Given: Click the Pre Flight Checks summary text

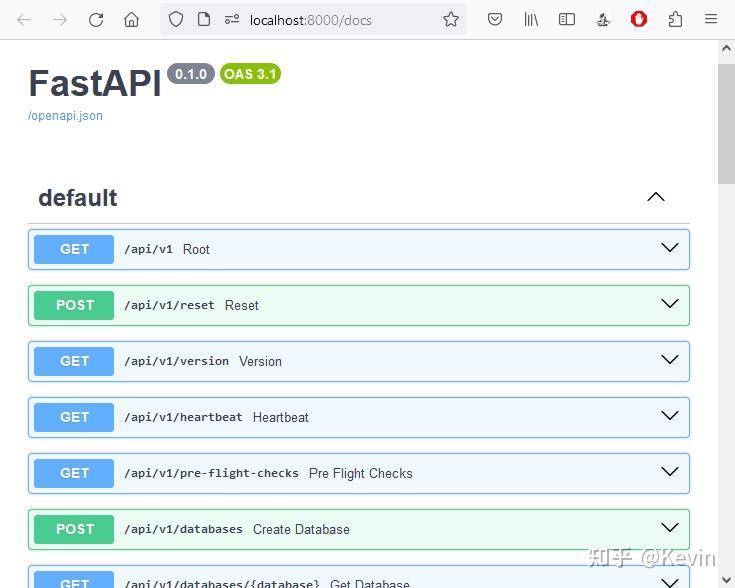Looking at the screenshot, I should (x=360, y=474).
